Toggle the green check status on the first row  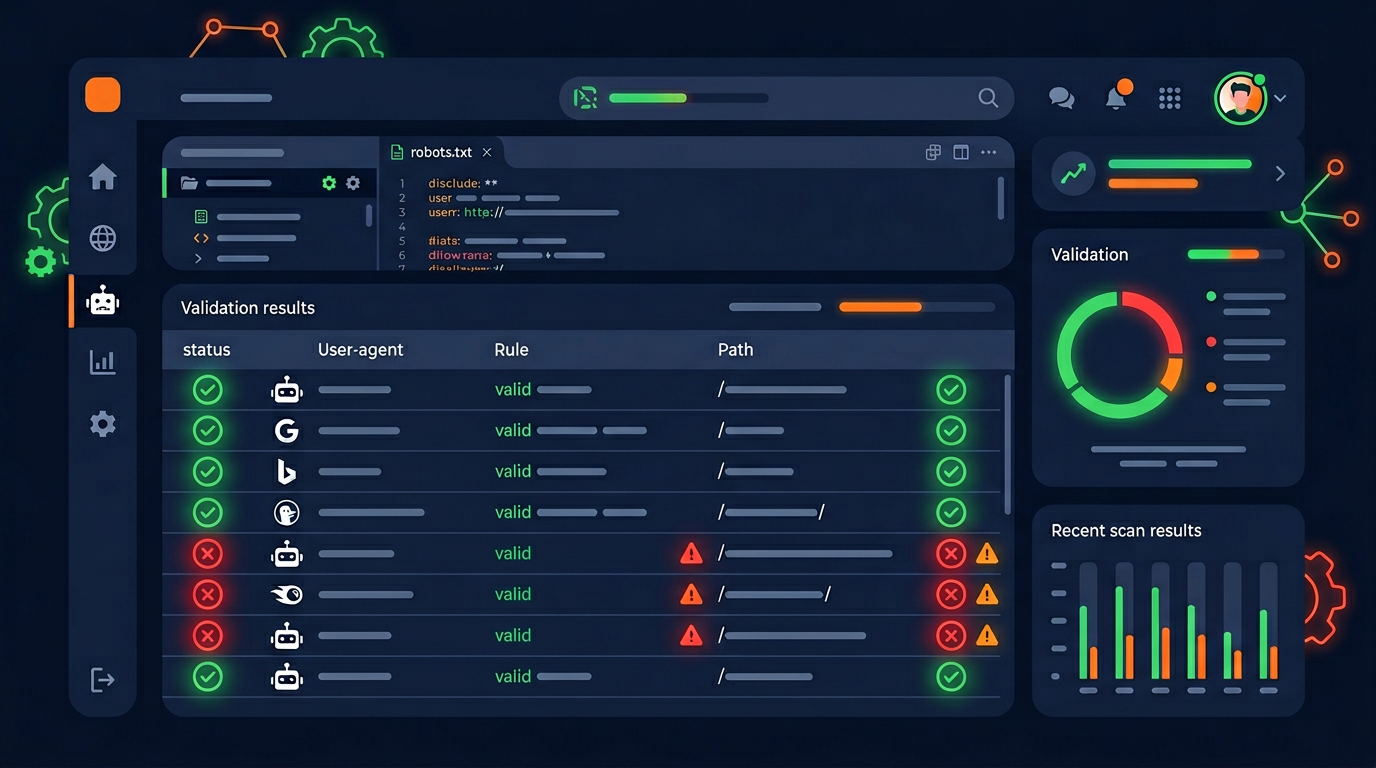coord(207,389)
